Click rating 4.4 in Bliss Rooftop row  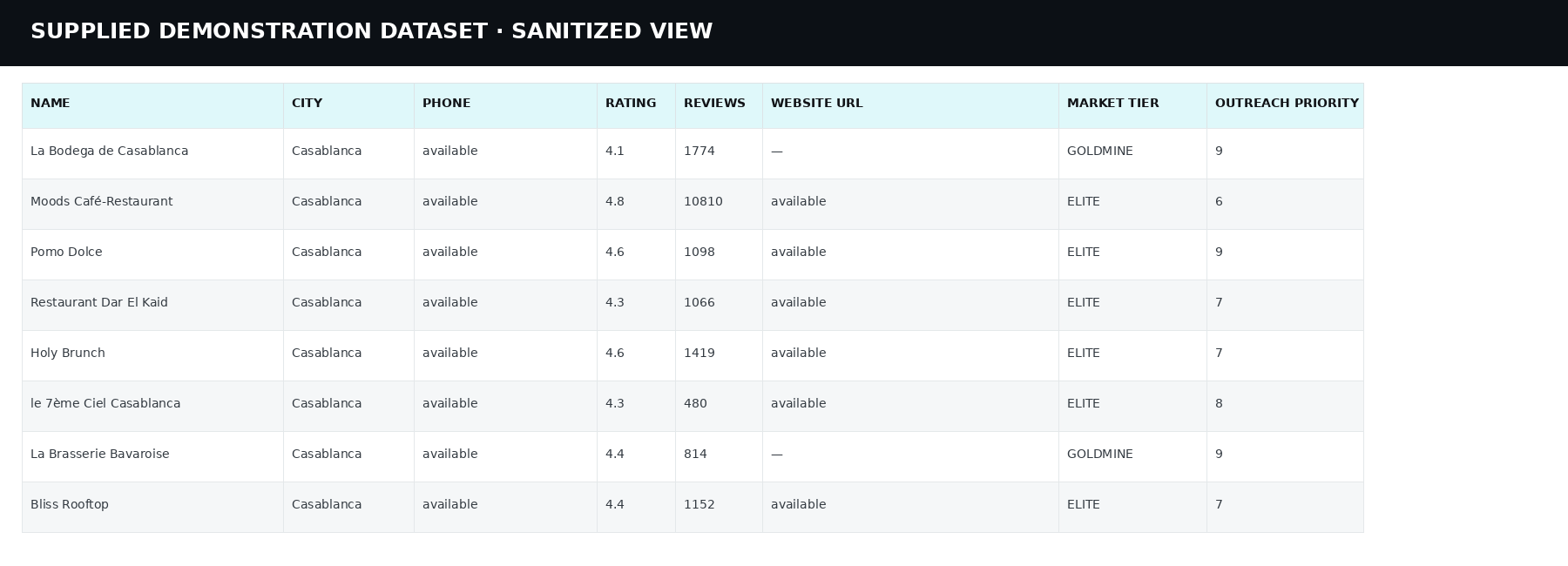click(x=614, y=504)
